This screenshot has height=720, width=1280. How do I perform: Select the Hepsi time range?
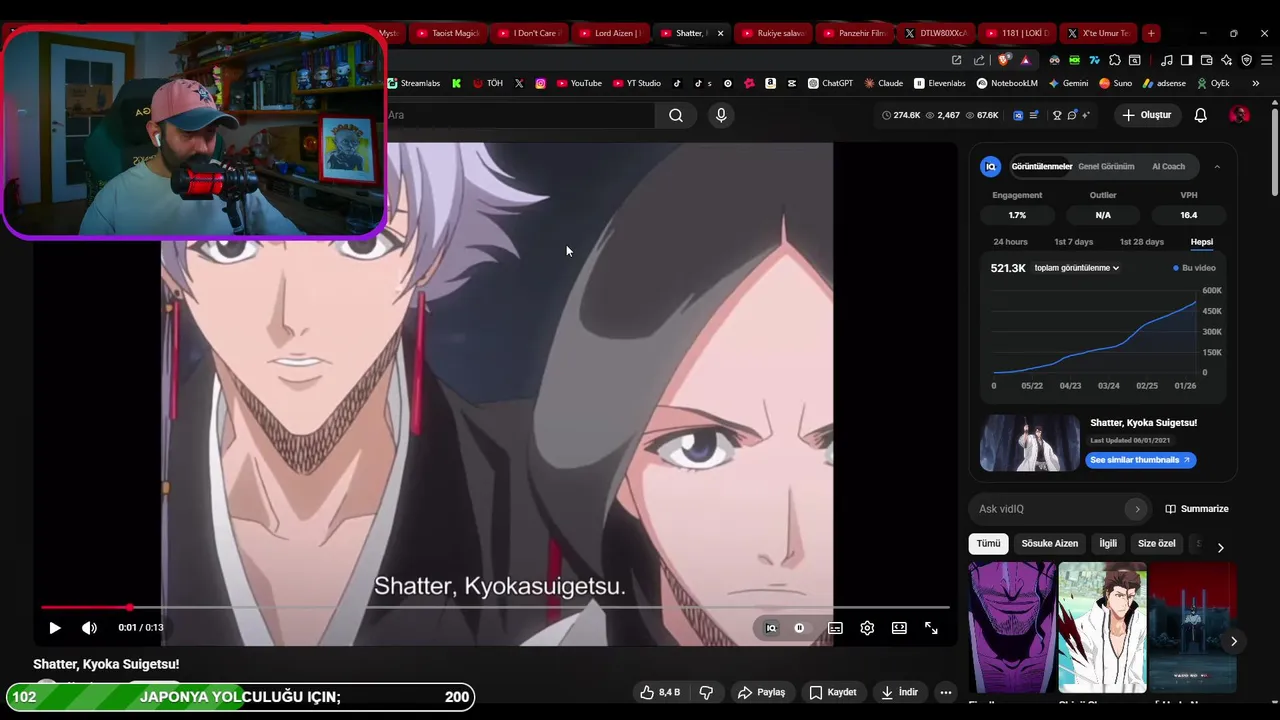tap(1201, 242)
